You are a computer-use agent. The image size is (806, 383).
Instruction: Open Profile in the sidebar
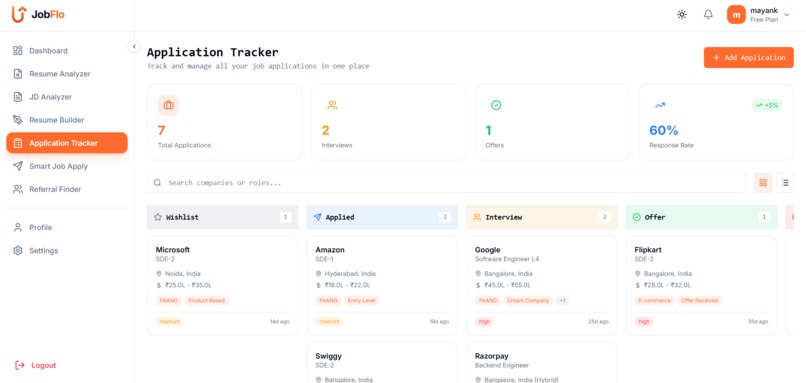point(67,227)
